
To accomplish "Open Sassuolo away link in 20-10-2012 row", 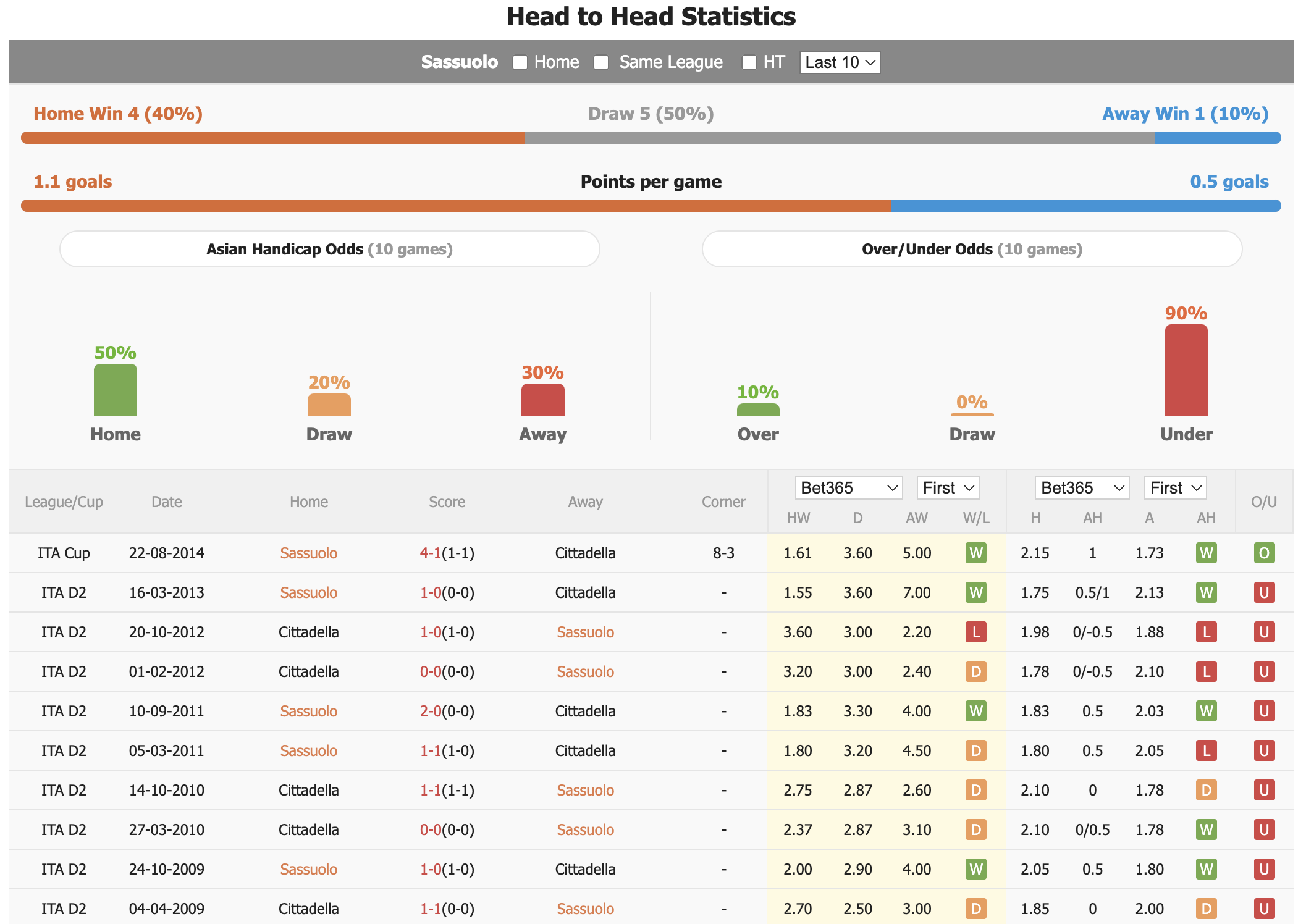I will 585,632.
